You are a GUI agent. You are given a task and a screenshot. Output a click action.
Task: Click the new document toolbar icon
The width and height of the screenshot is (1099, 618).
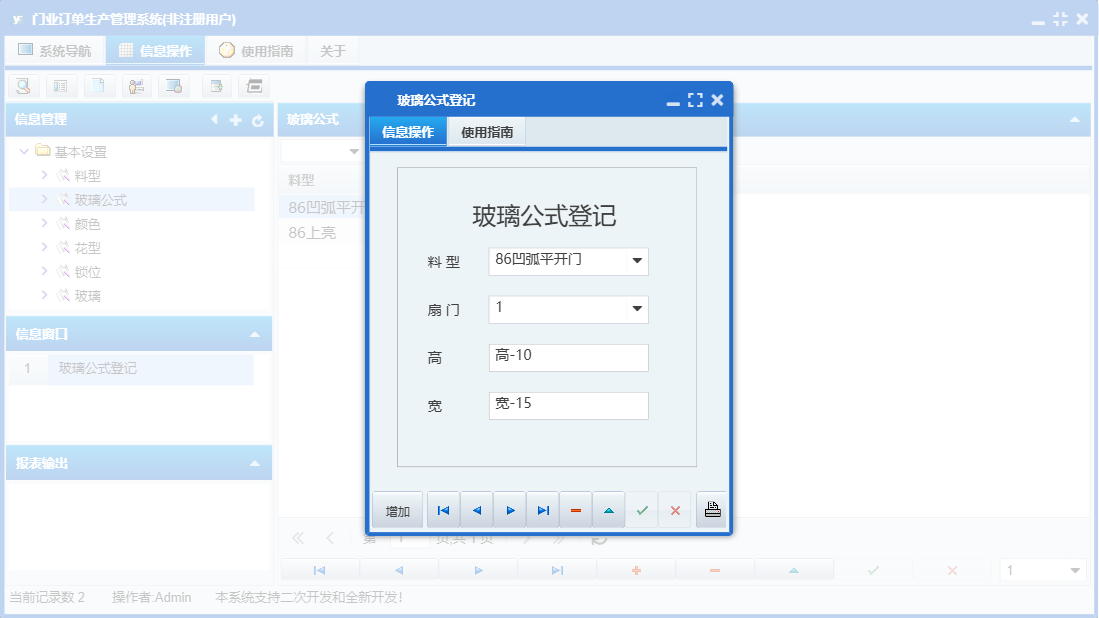pyautogui.click(x=100, y=86)
